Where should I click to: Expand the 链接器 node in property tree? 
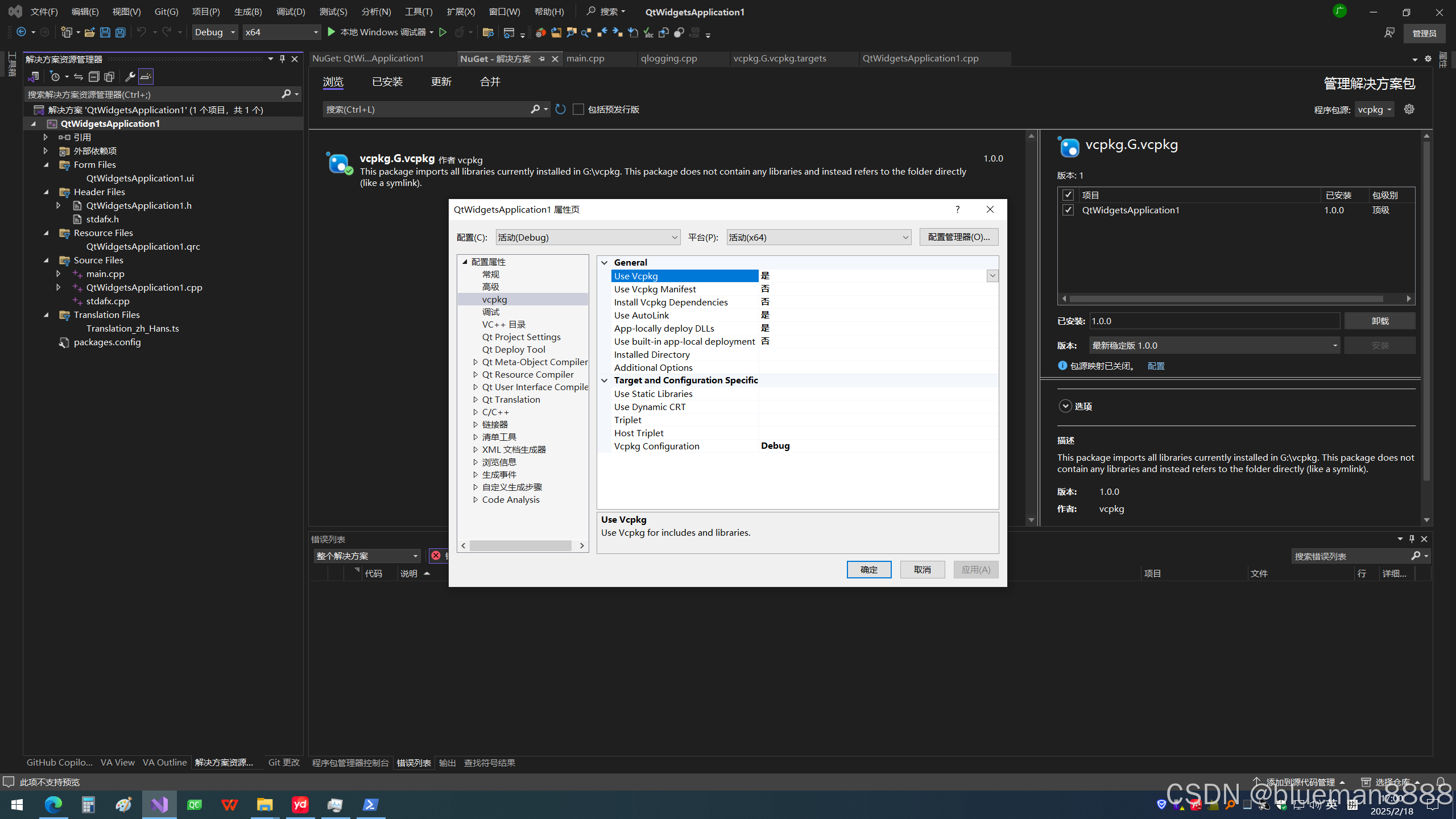pos(475,424)
